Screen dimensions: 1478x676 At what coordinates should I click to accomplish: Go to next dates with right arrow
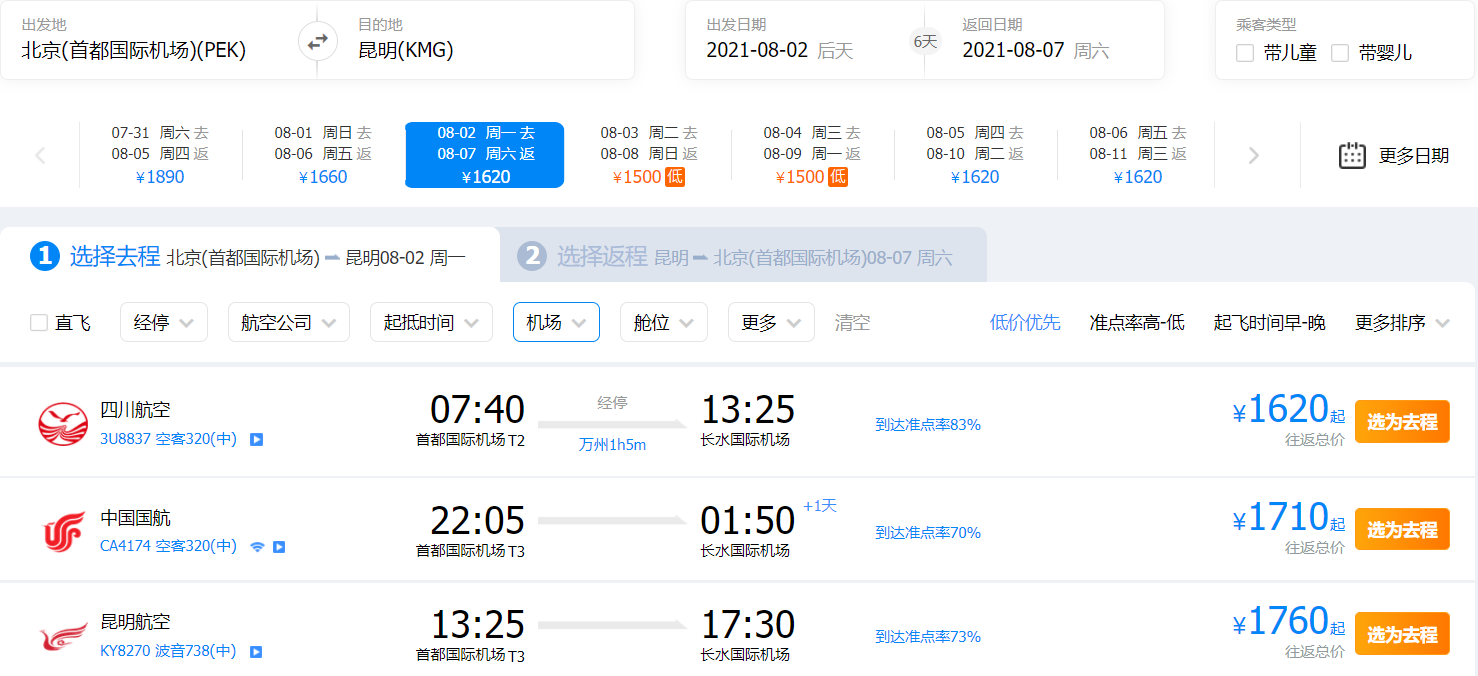(1254, 155)
